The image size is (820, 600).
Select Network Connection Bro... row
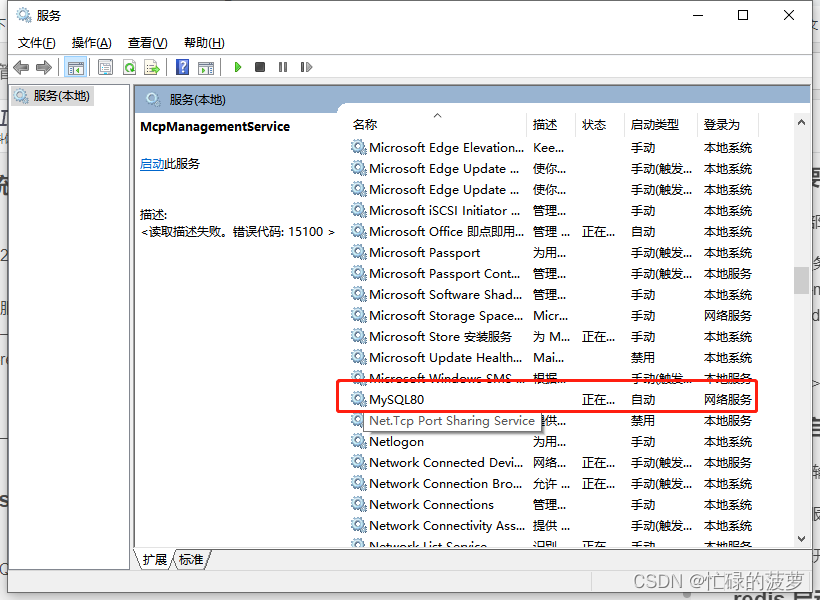tap(552, 483)
